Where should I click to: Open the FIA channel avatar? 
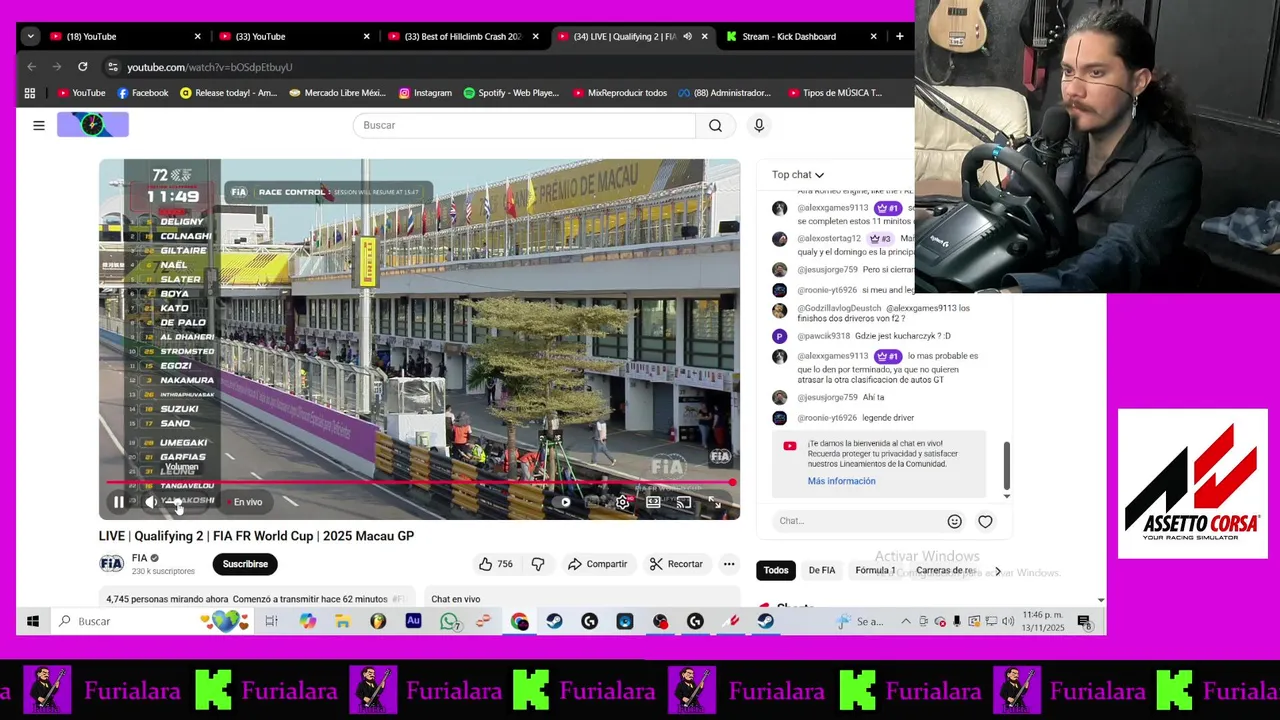(111, 564)
